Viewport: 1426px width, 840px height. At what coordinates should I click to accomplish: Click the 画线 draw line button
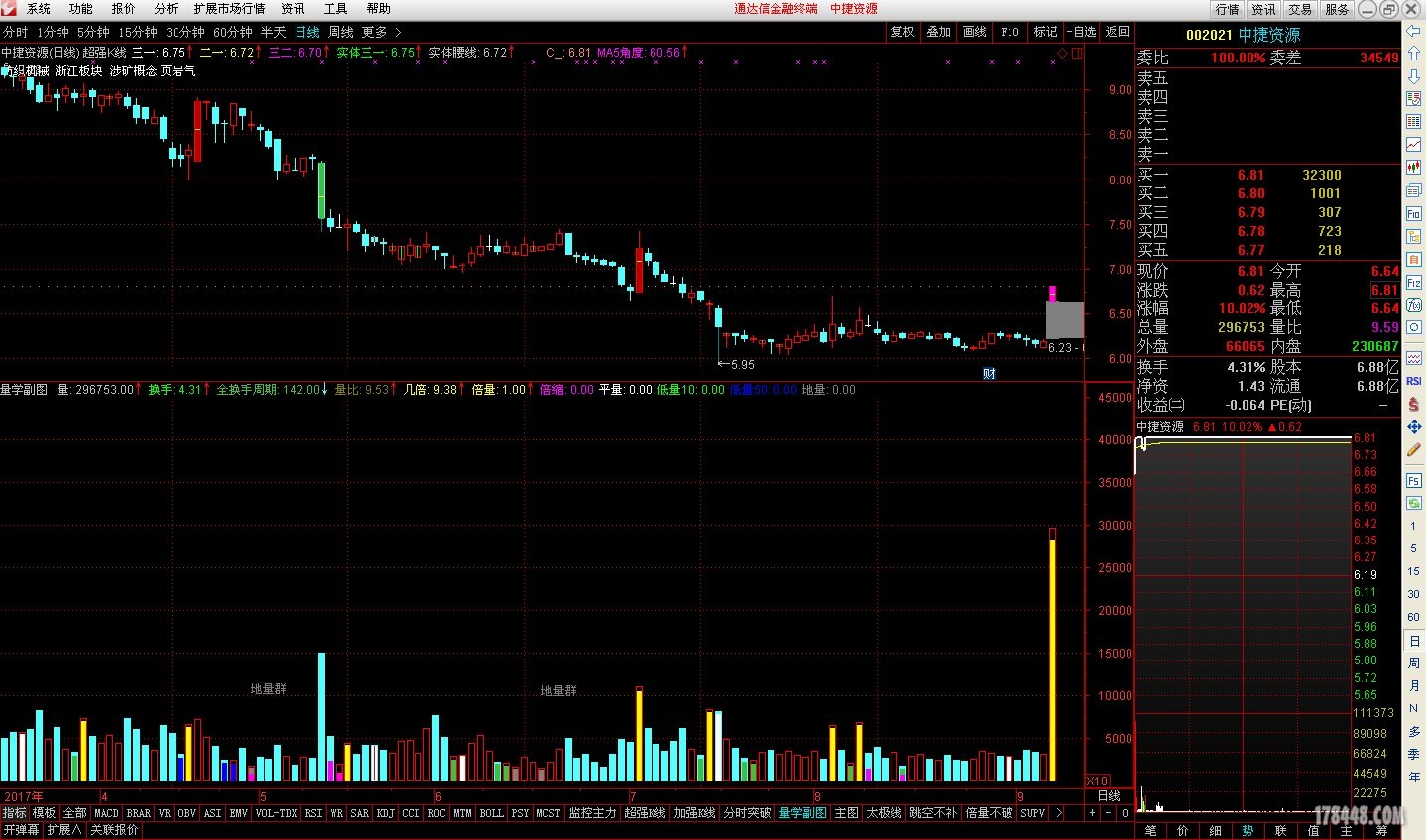974,32
